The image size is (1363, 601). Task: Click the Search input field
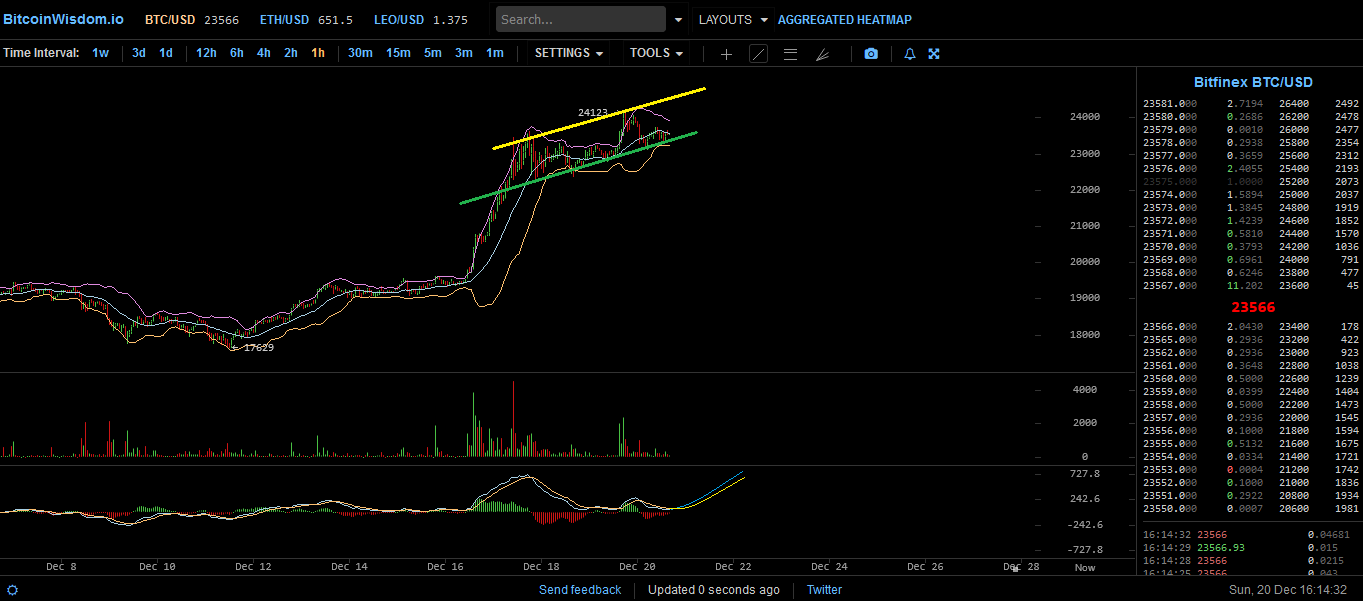coord(581,19)
